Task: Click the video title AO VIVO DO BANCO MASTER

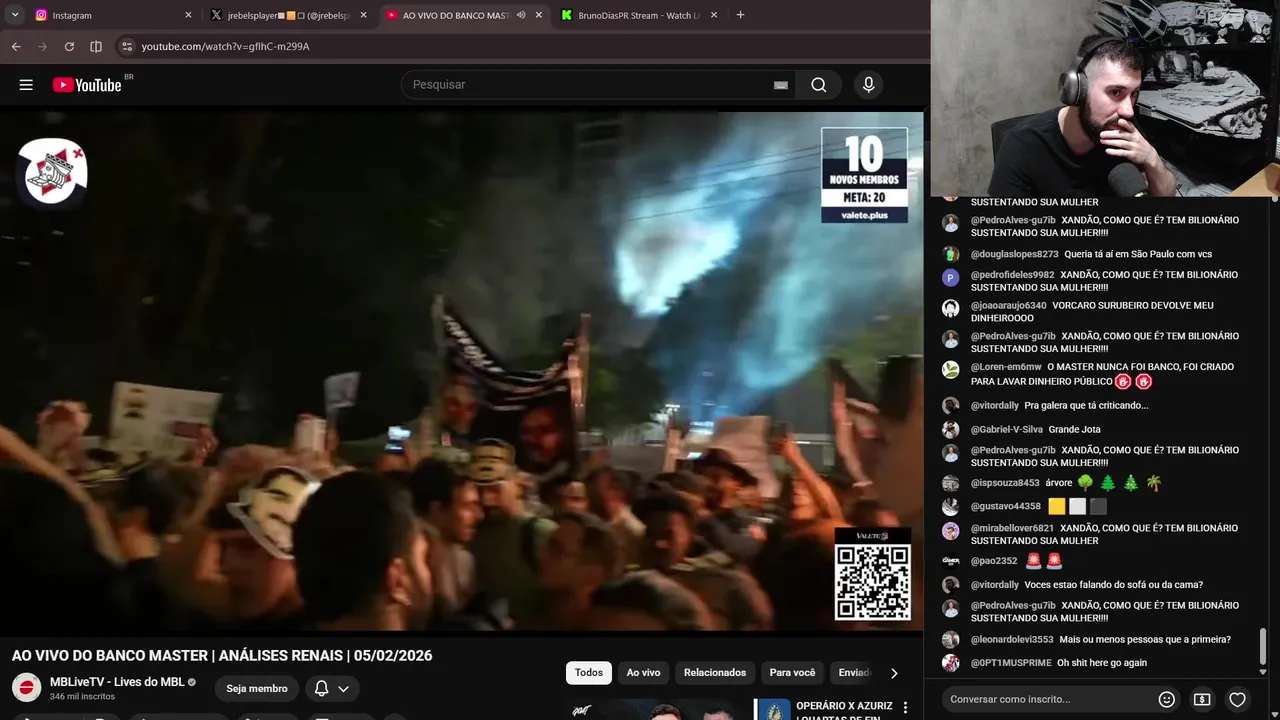Action: coord(222,656)
